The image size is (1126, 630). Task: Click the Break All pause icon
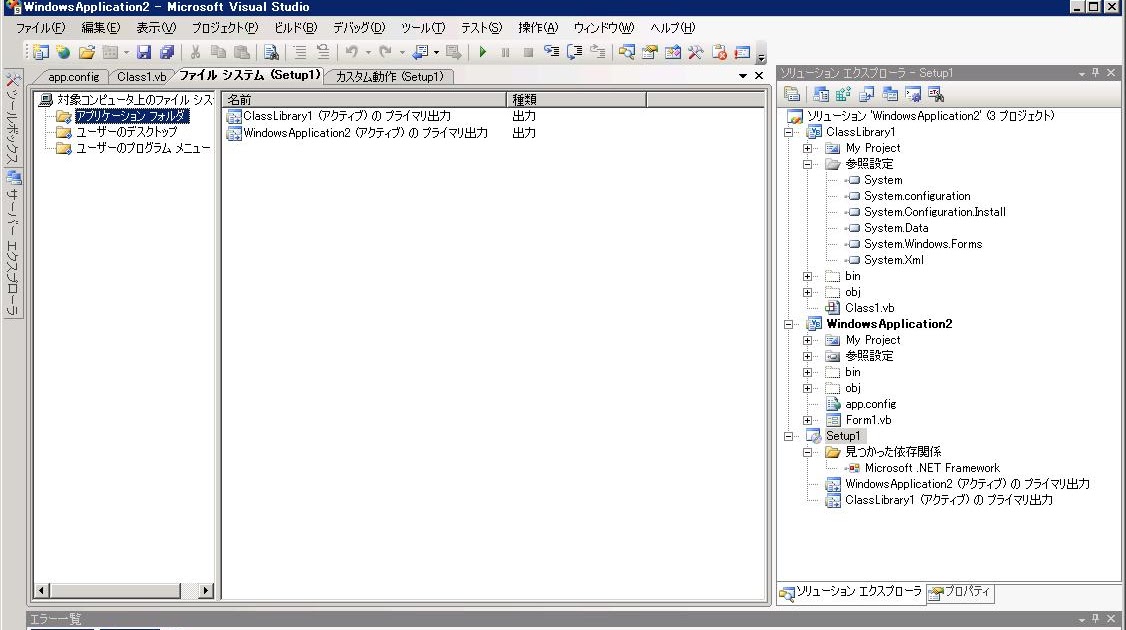(506, 52)
